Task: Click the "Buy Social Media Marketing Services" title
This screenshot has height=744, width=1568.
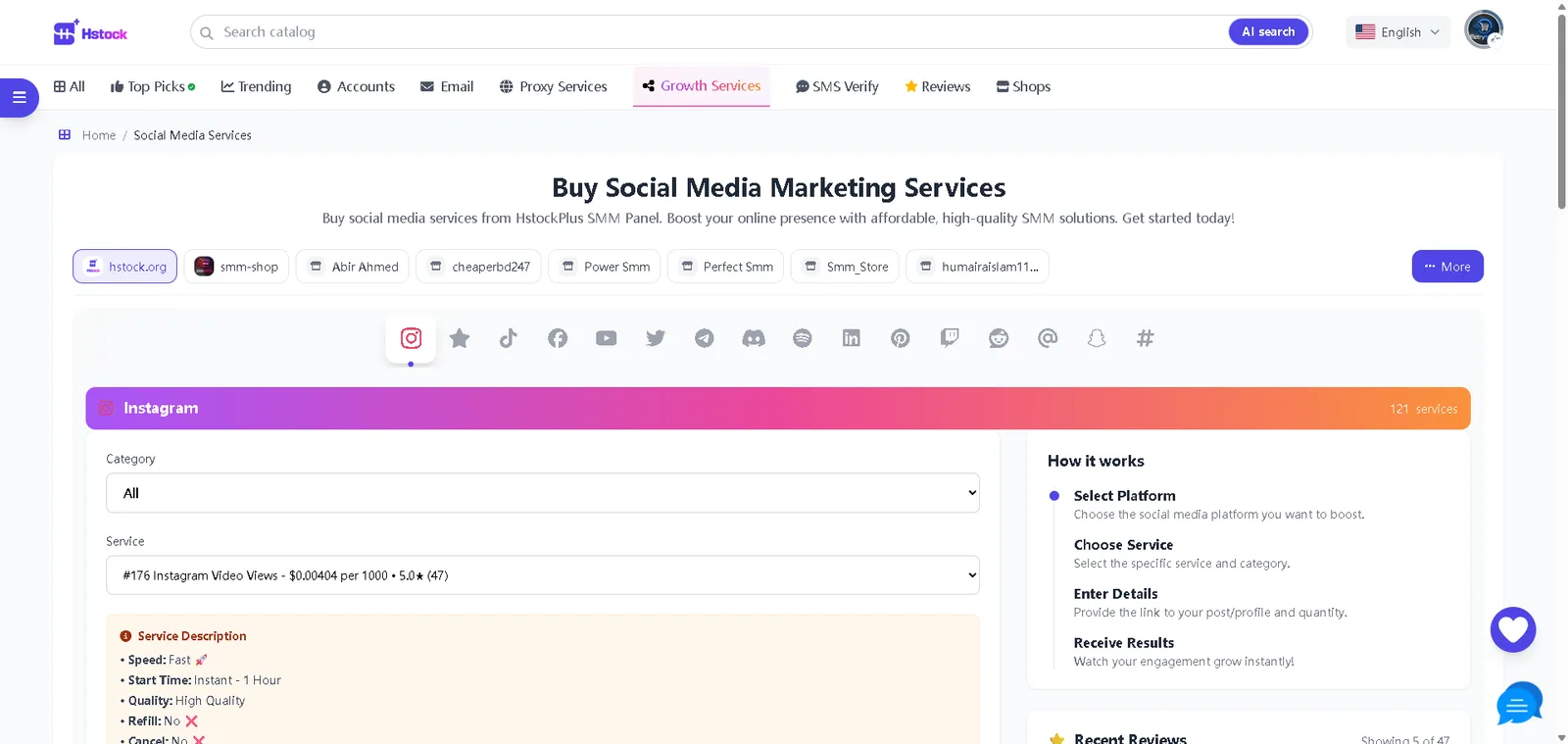Action: click(778, 187)
